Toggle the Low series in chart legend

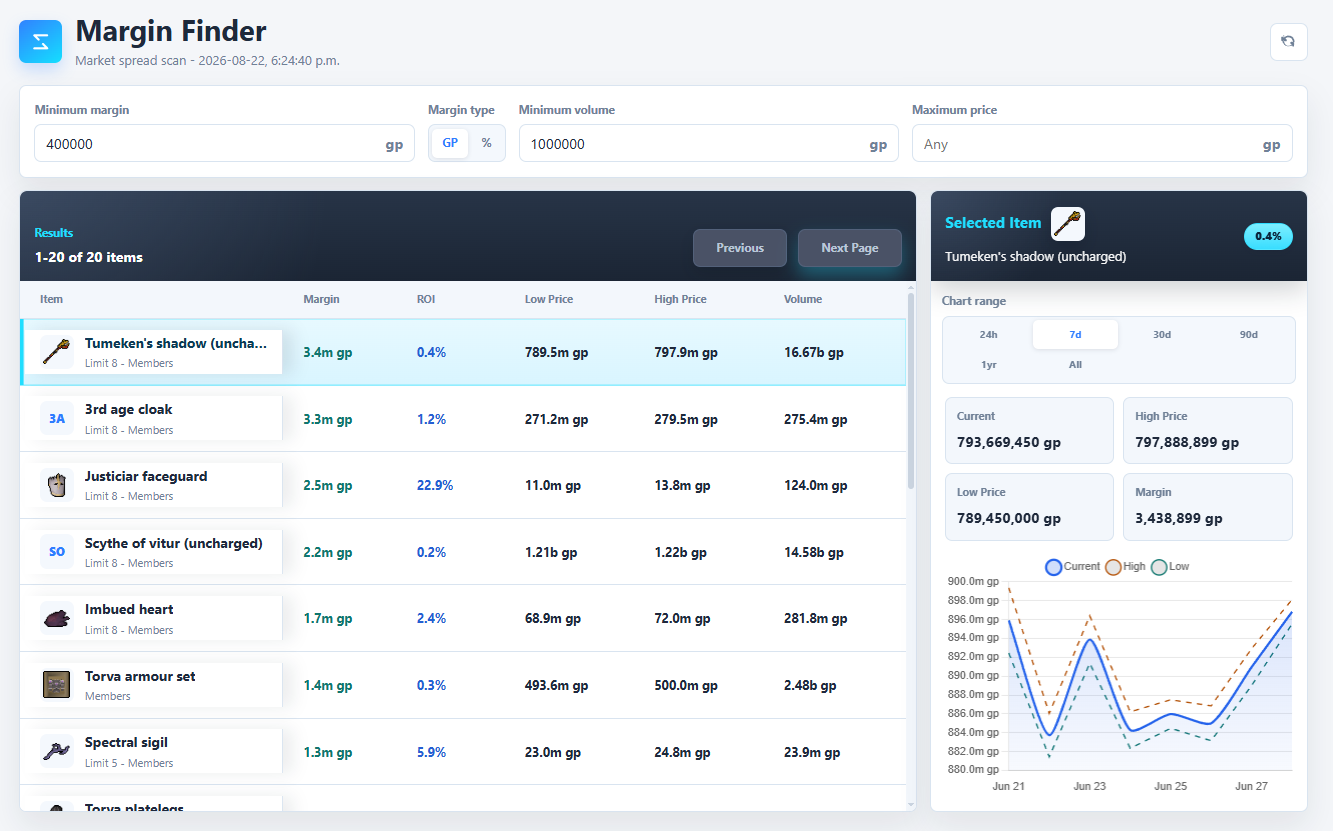[x=1170, y=567]
